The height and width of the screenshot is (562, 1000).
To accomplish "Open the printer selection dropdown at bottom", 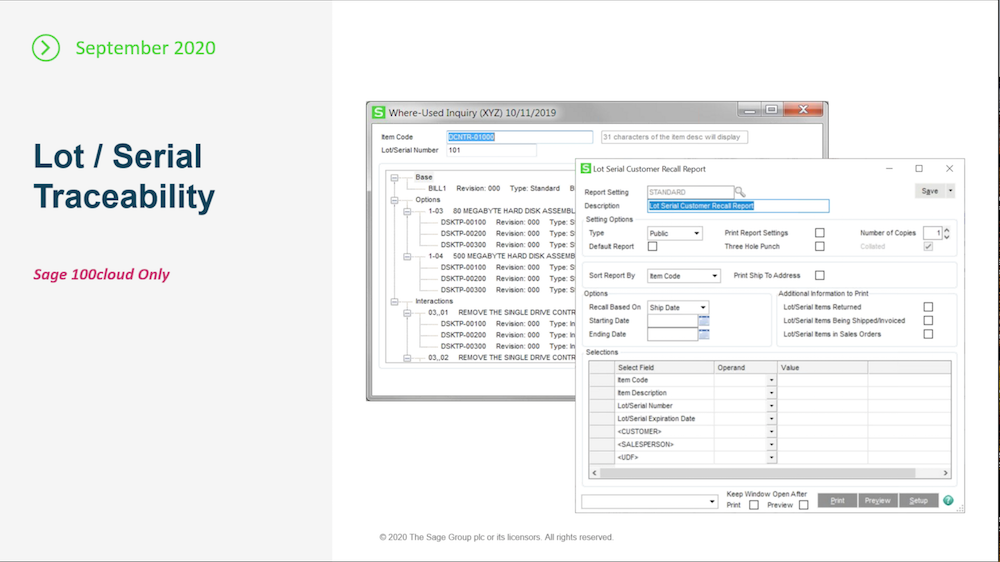I will pos(712,502).
